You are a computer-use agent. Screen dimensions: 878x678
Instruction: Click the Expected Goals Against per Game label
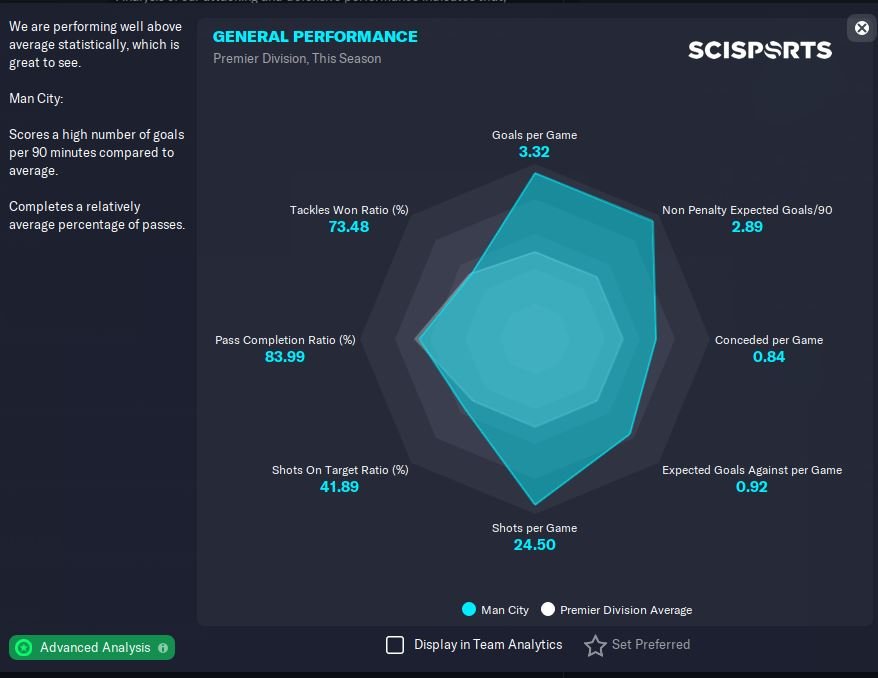(x=751, y=470)
